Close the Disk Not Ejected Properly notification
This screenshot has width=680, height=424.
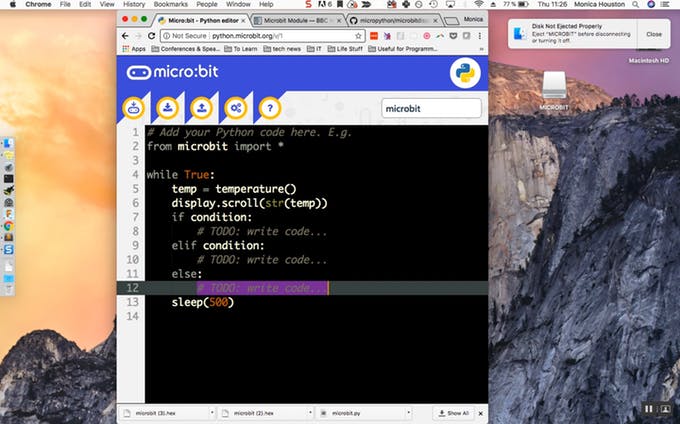654,34
